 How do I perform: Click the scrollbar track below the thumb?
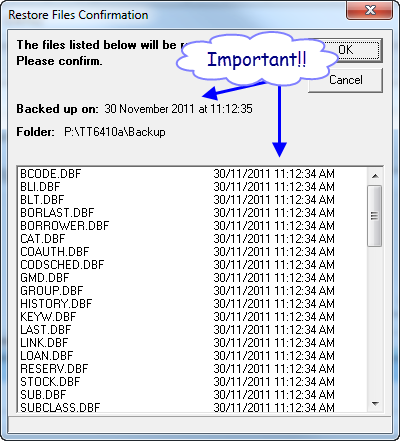click(x=375, y=321)
